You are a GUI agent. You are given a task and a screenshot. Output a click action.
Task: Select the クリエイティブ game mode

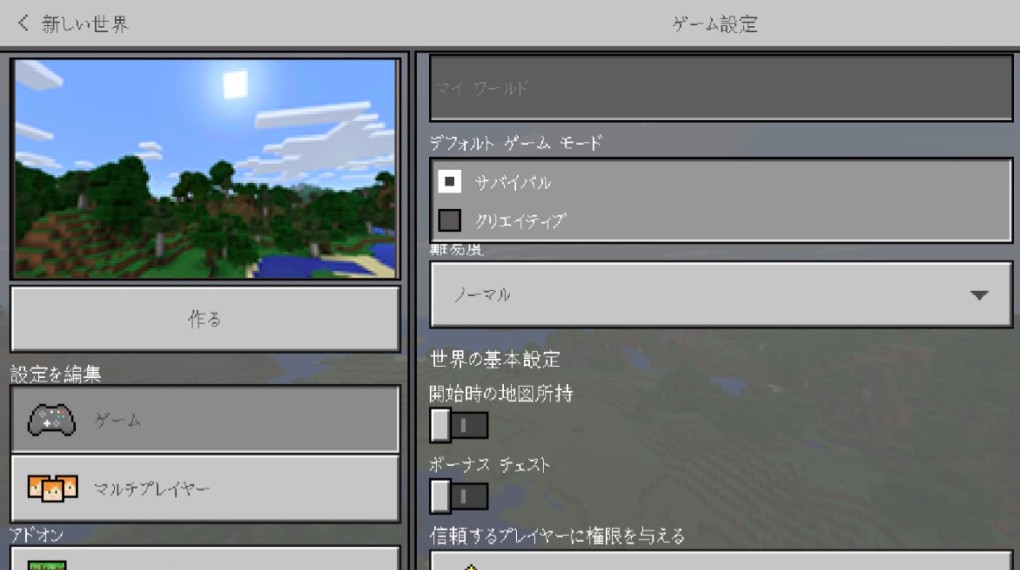tap(450, 220)
